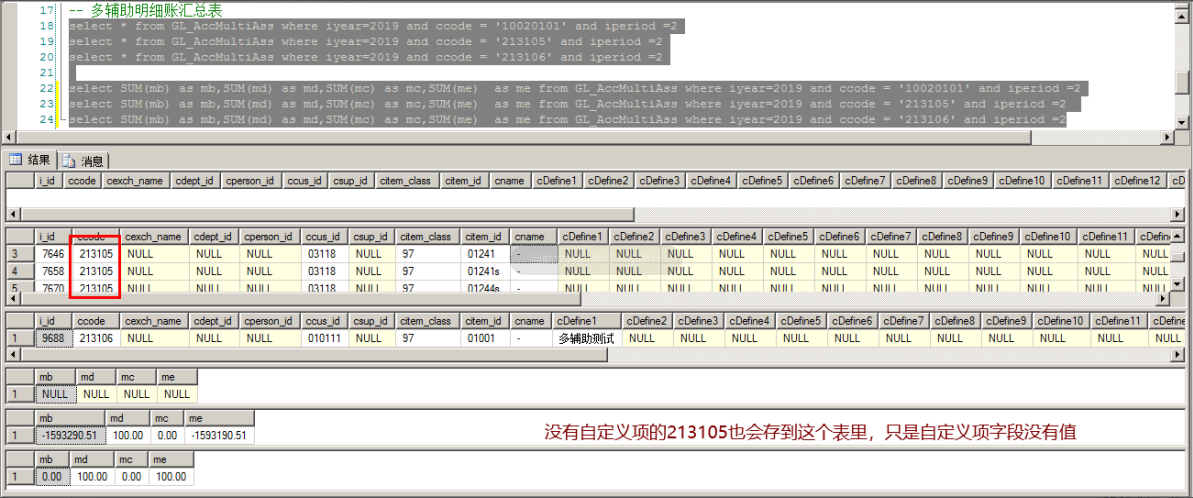Click the mc column header above -1593290.51 row
The height and width of the screenshot is (498, 1193).
coord(165,418)
